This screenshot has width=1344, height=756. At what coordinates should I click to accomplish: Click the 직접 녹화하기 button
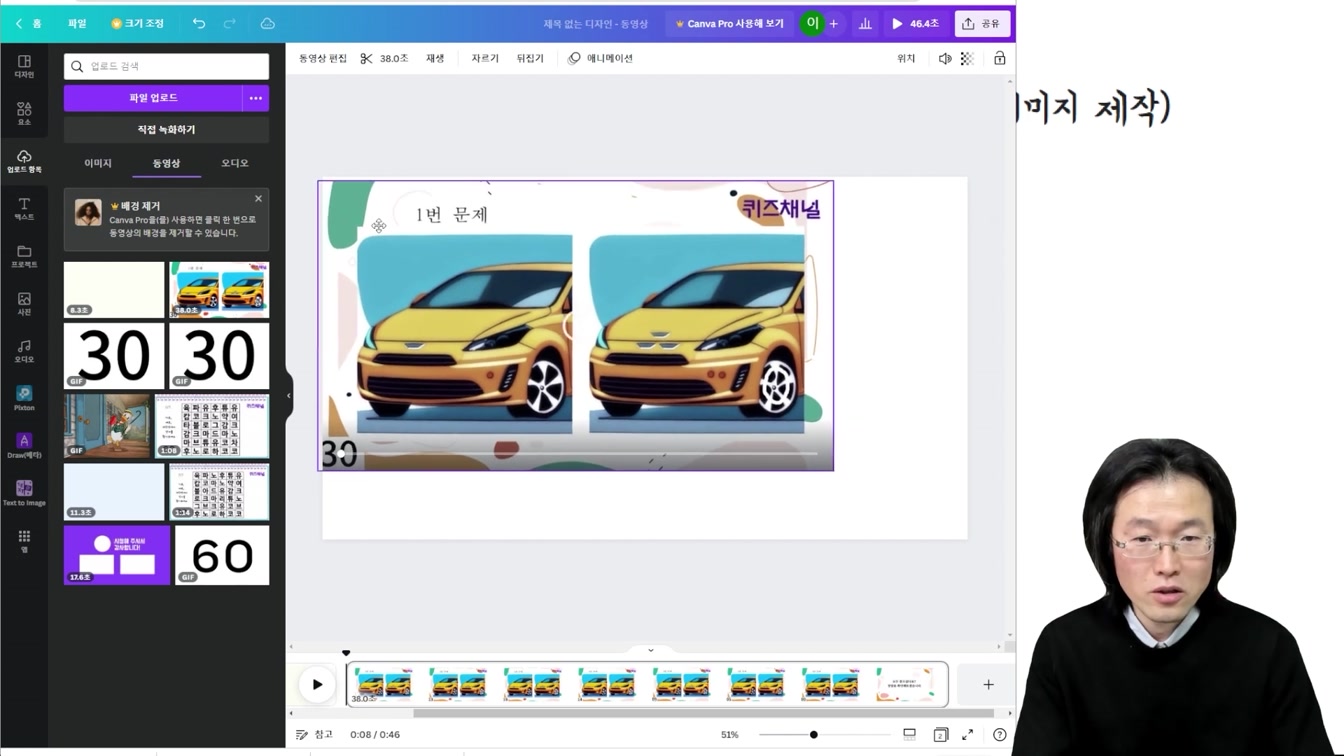click(166, 130)
